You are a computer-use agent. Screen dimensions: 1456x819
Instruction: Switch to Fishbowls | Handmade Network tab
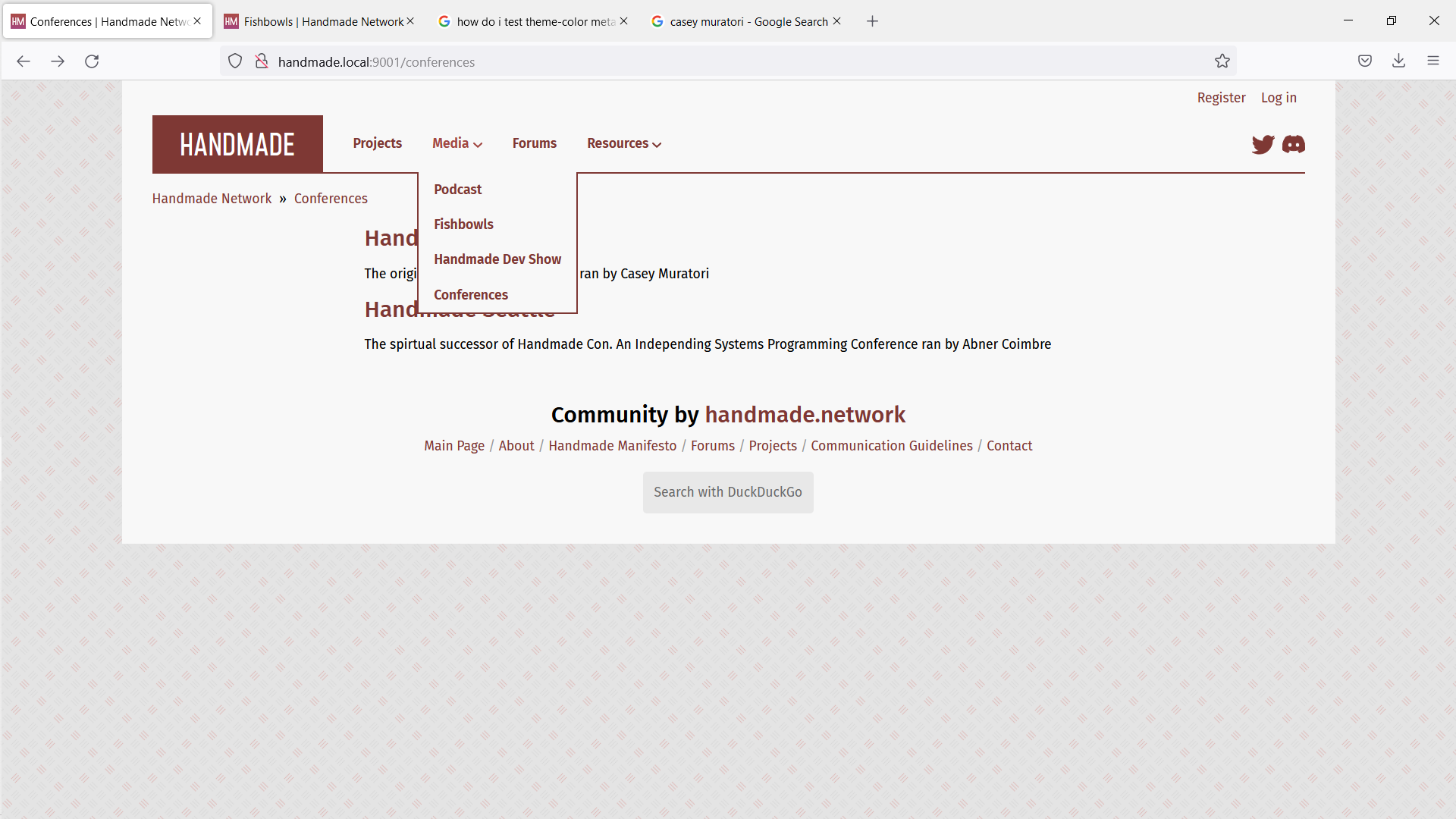[318, 21]
